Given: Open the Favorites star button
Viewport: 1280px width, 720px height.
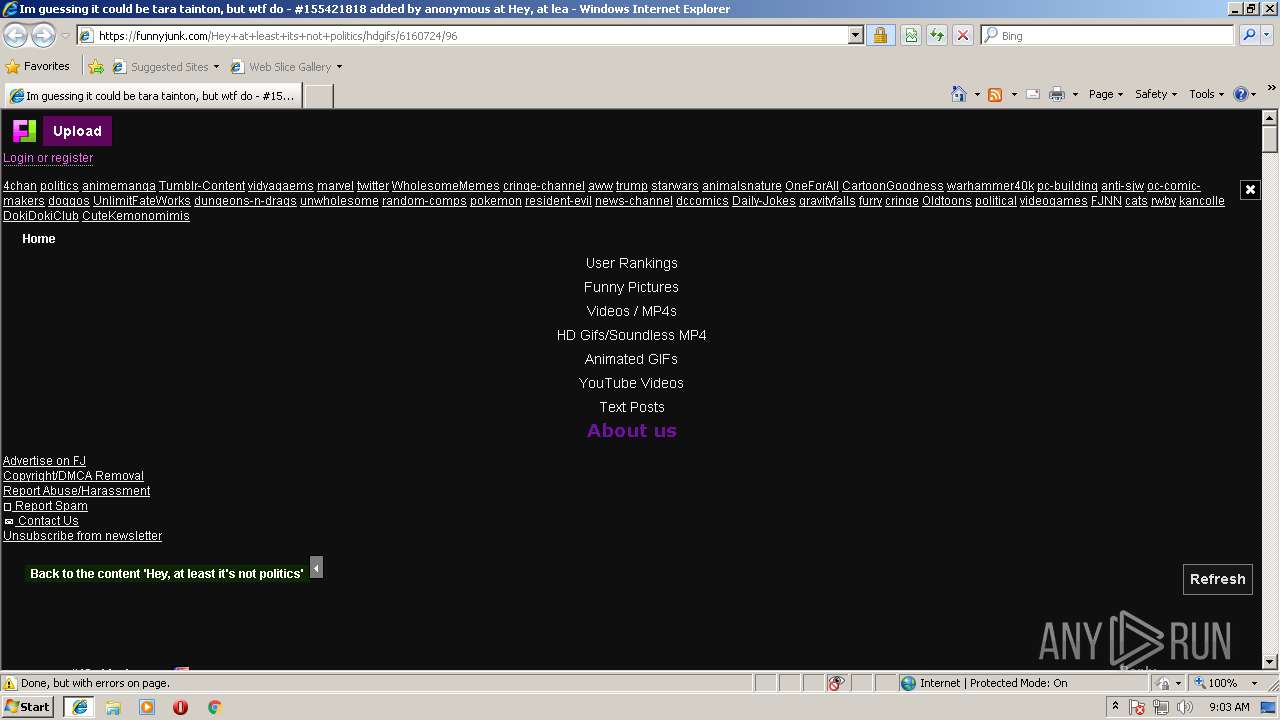Looking at the screenshot, I should [x=37, y=67].
